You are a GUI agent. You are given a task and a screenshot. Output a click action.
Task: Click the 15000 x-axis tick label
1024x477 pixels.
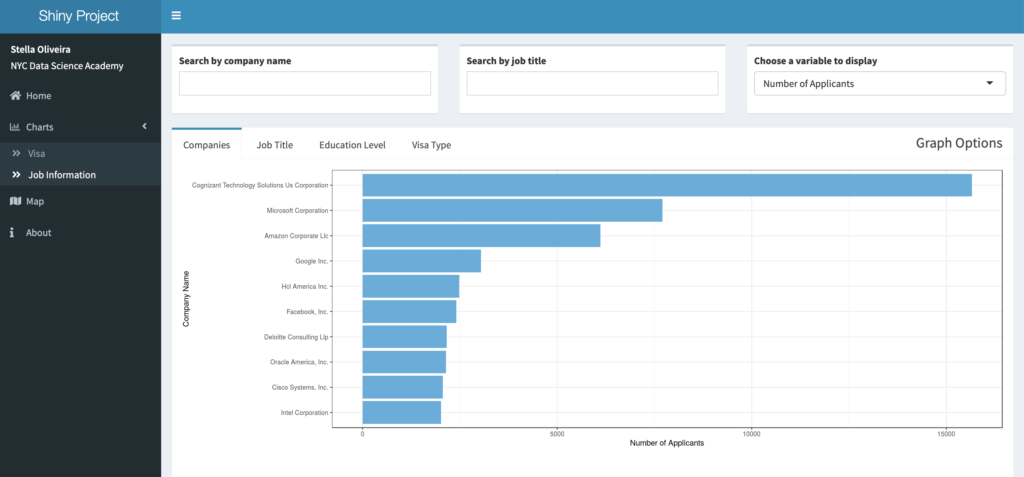[x=946, y=433]
